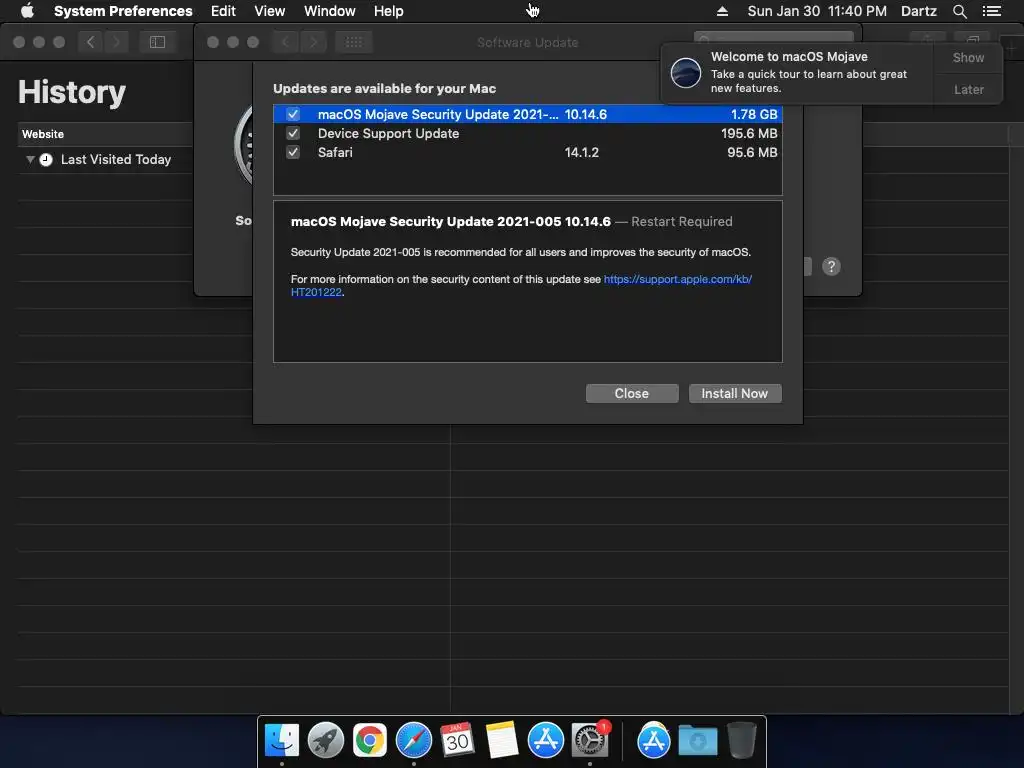Open App Store from the Dock

point(545,741)
